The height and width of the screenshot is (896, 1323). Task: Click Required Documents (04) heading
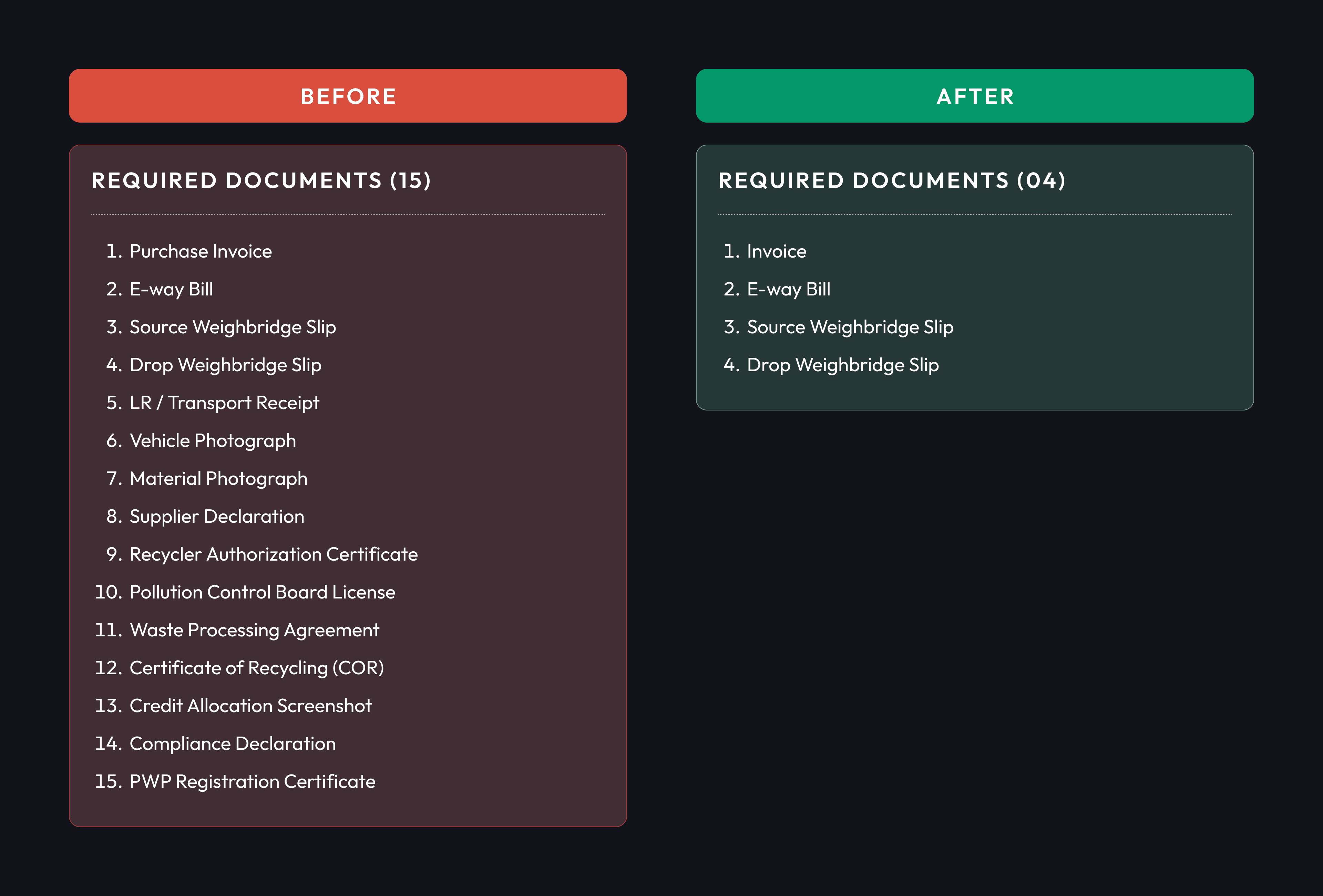click(x=892, y=181)
